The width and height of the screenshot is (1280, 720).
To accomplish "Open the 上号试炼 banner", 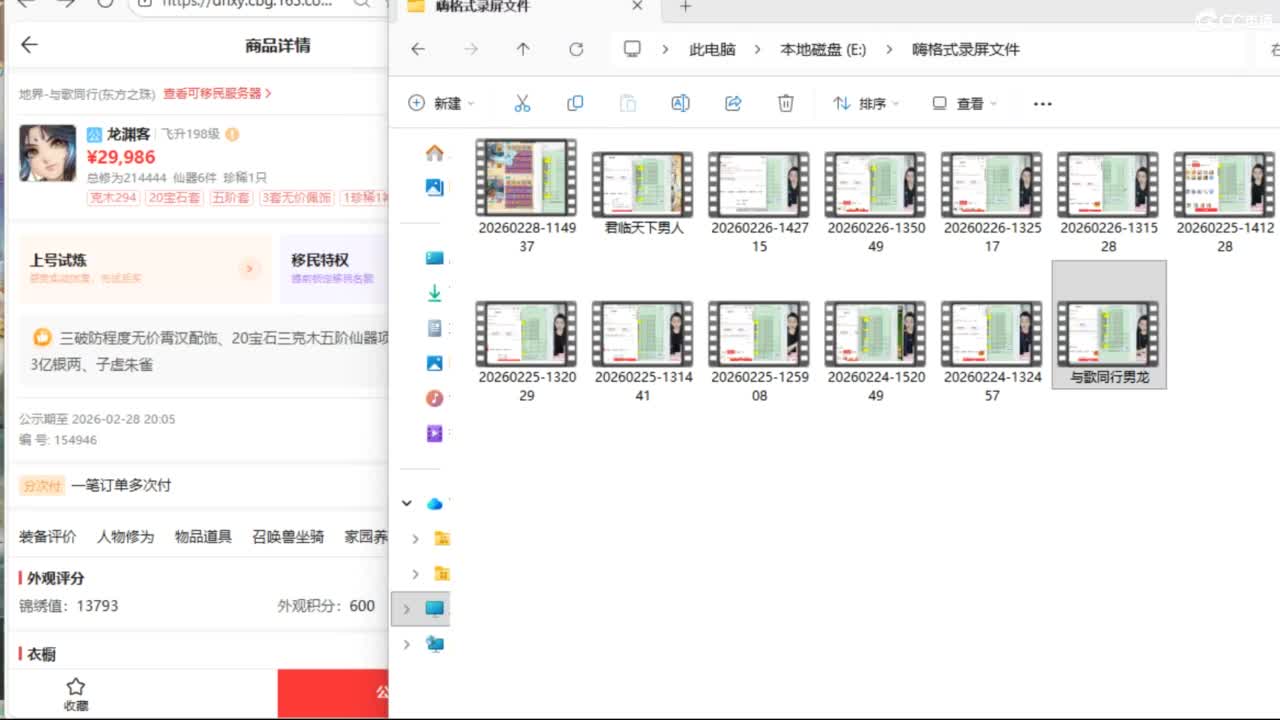I will coord(145,268).
